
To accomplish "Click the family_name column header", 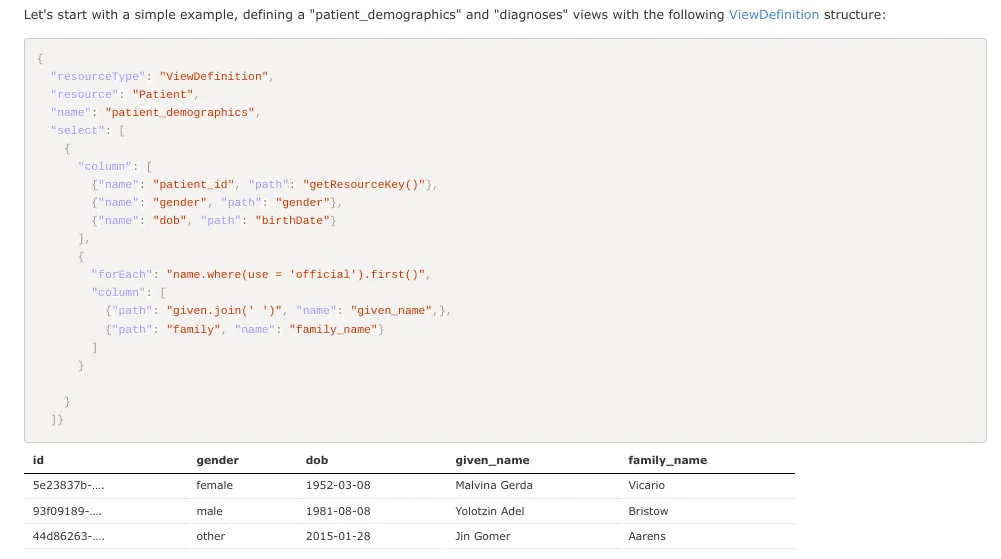I will tap(667, 460).
